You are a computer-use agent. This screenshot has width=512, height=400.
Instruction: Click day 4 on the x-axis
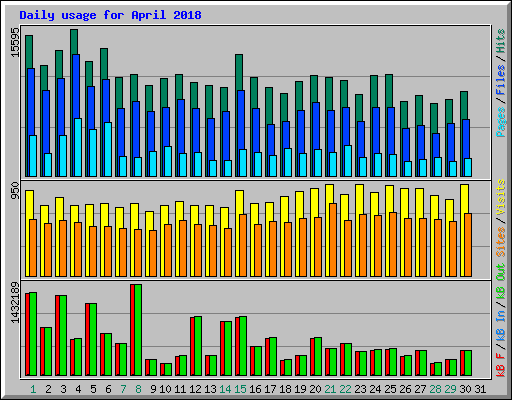[78, 389]
